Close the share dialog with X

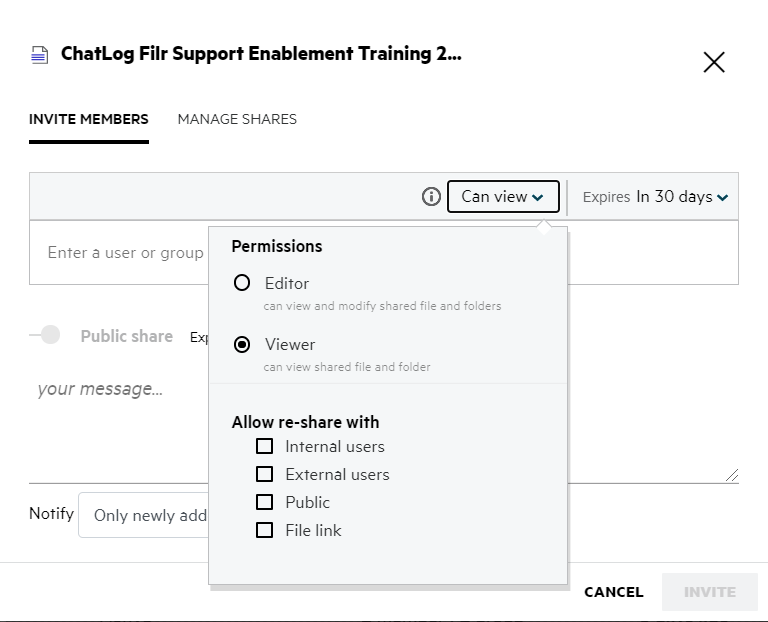(714, 63)
